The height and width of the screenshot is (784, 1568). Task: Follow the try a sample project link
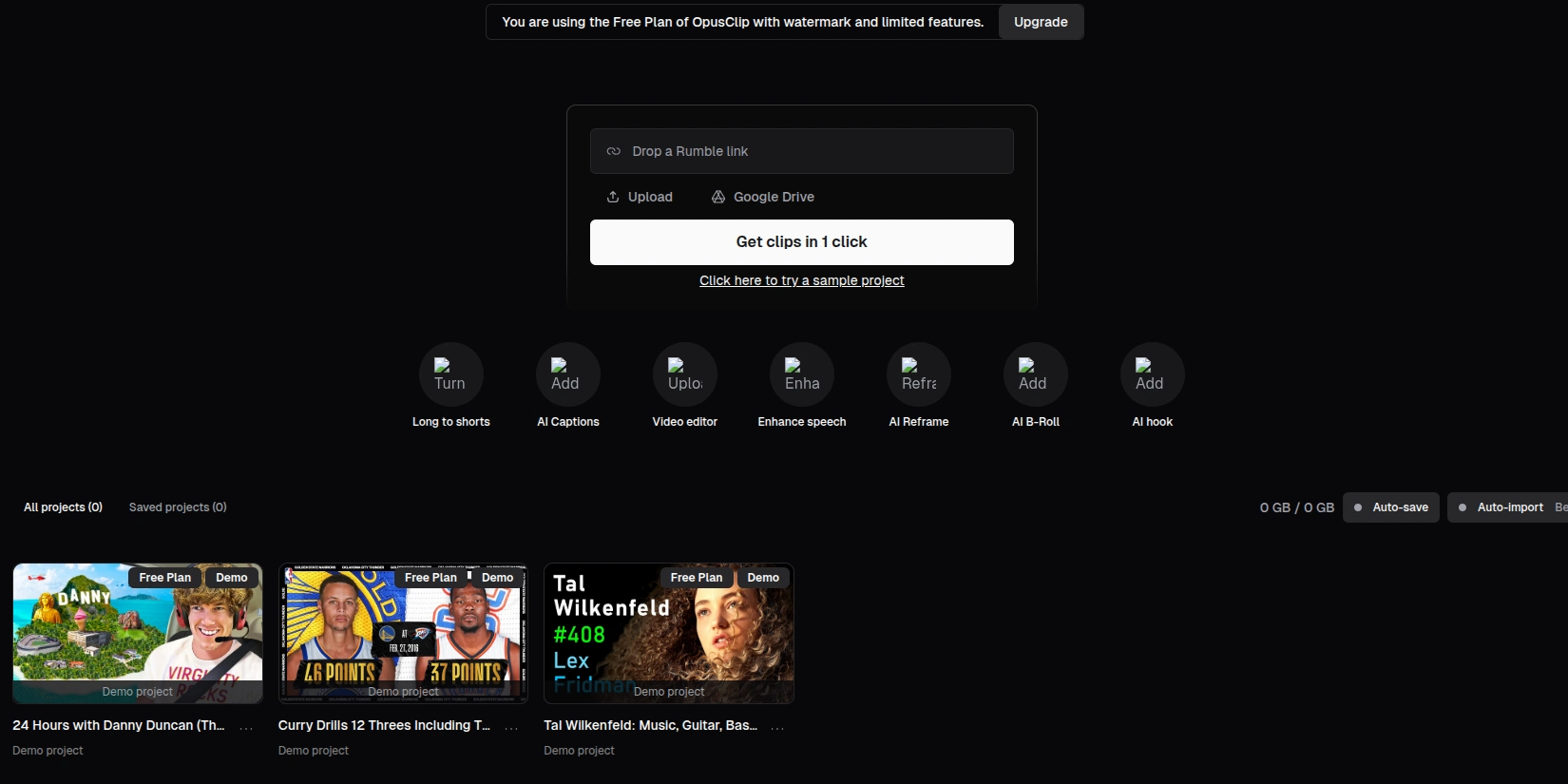click(801, 280)
